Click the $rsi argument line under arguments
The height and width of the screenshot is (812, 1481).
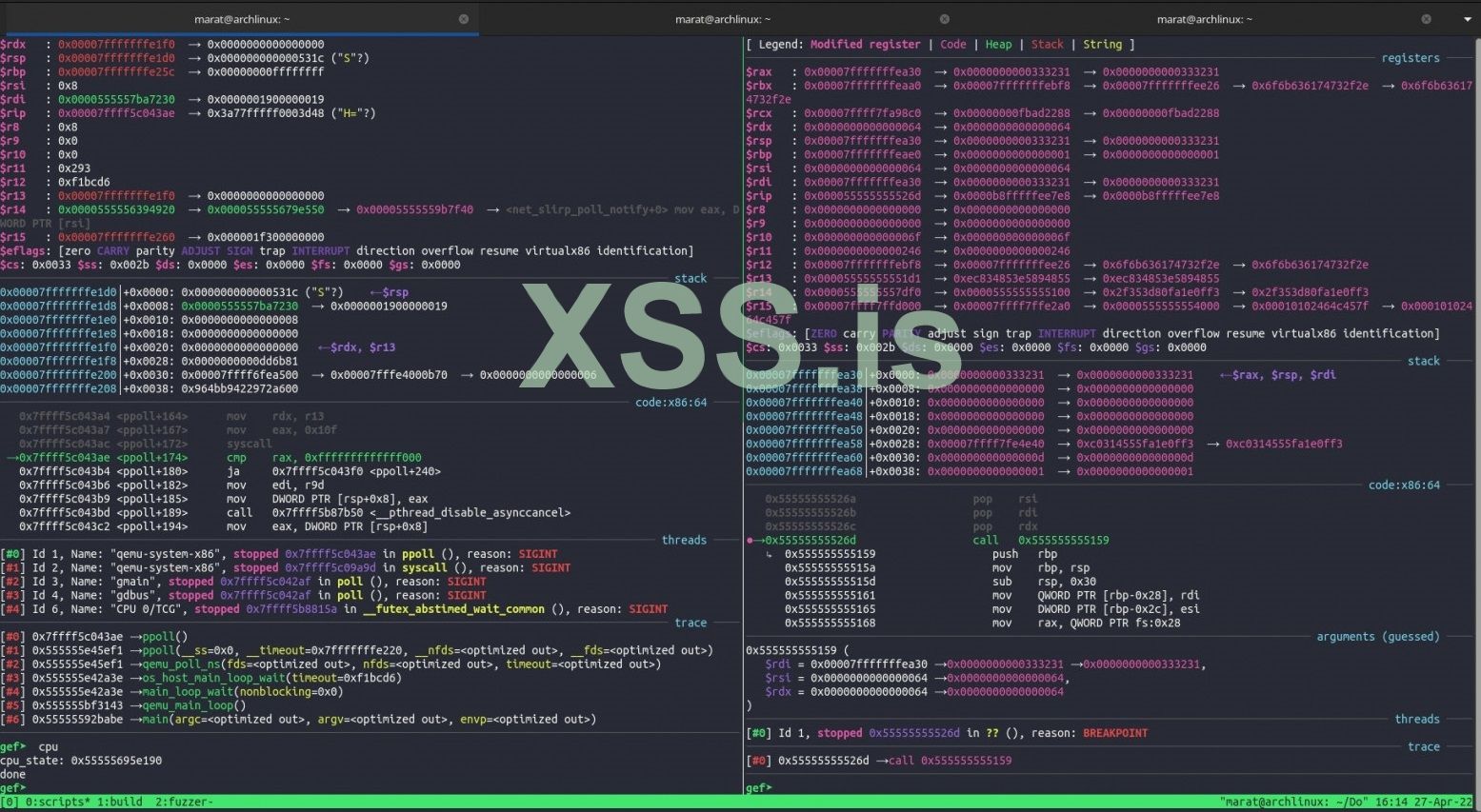click(917, 679)
